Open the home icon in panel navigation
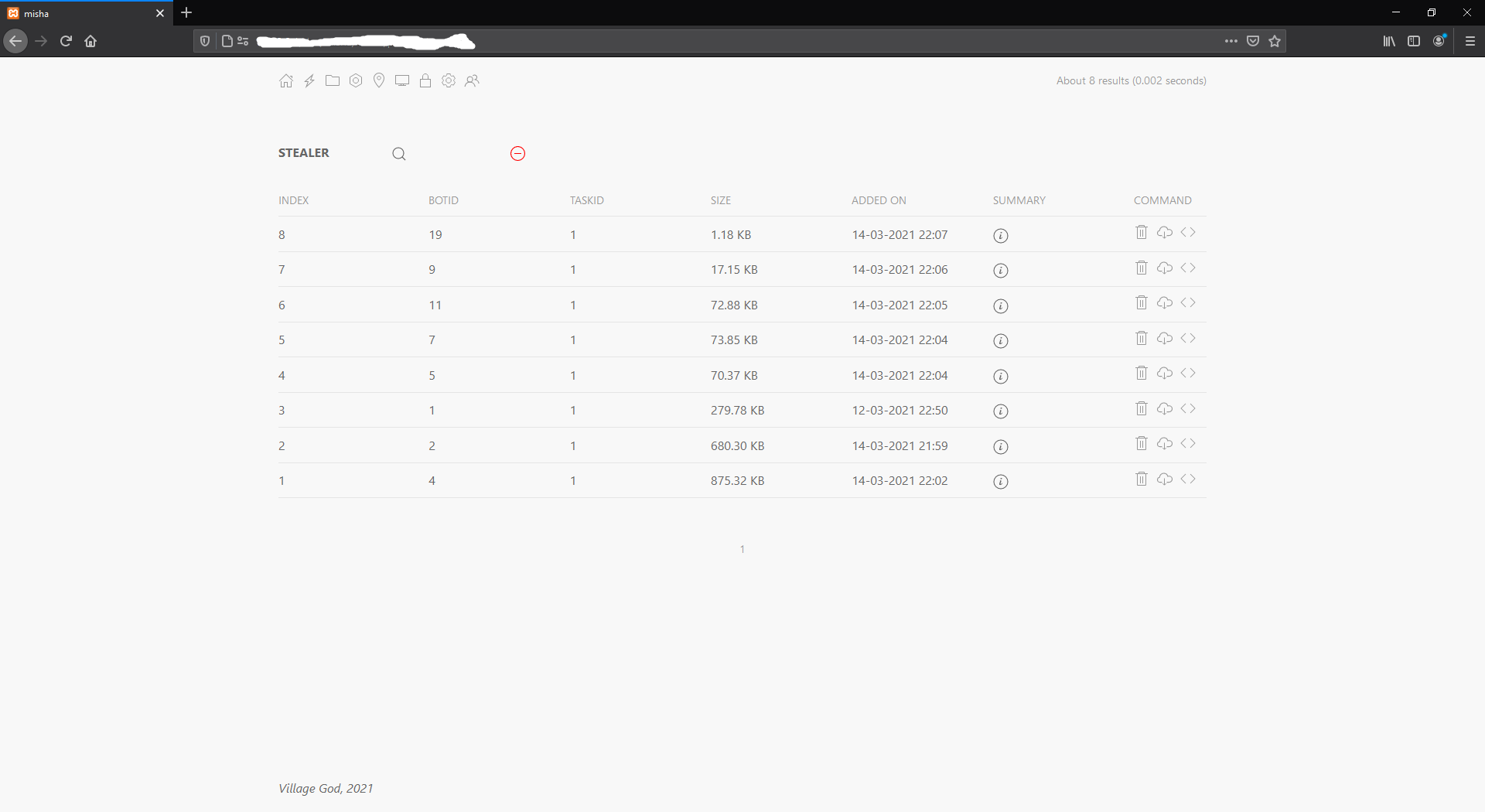The height and width of the screenshot is (812, 1485). click(286, 80)
